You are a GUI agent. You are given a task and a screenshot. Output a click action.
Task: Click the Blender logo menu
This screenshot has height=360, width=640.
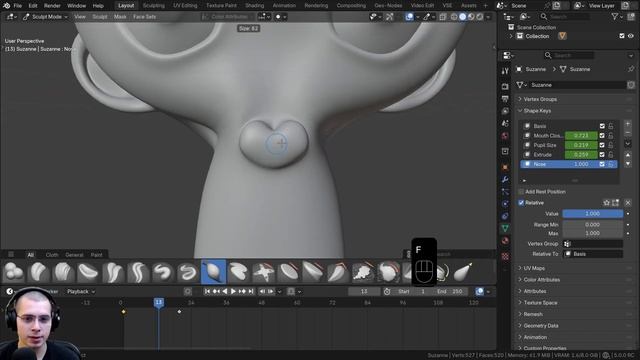click(x=6, y=6)
